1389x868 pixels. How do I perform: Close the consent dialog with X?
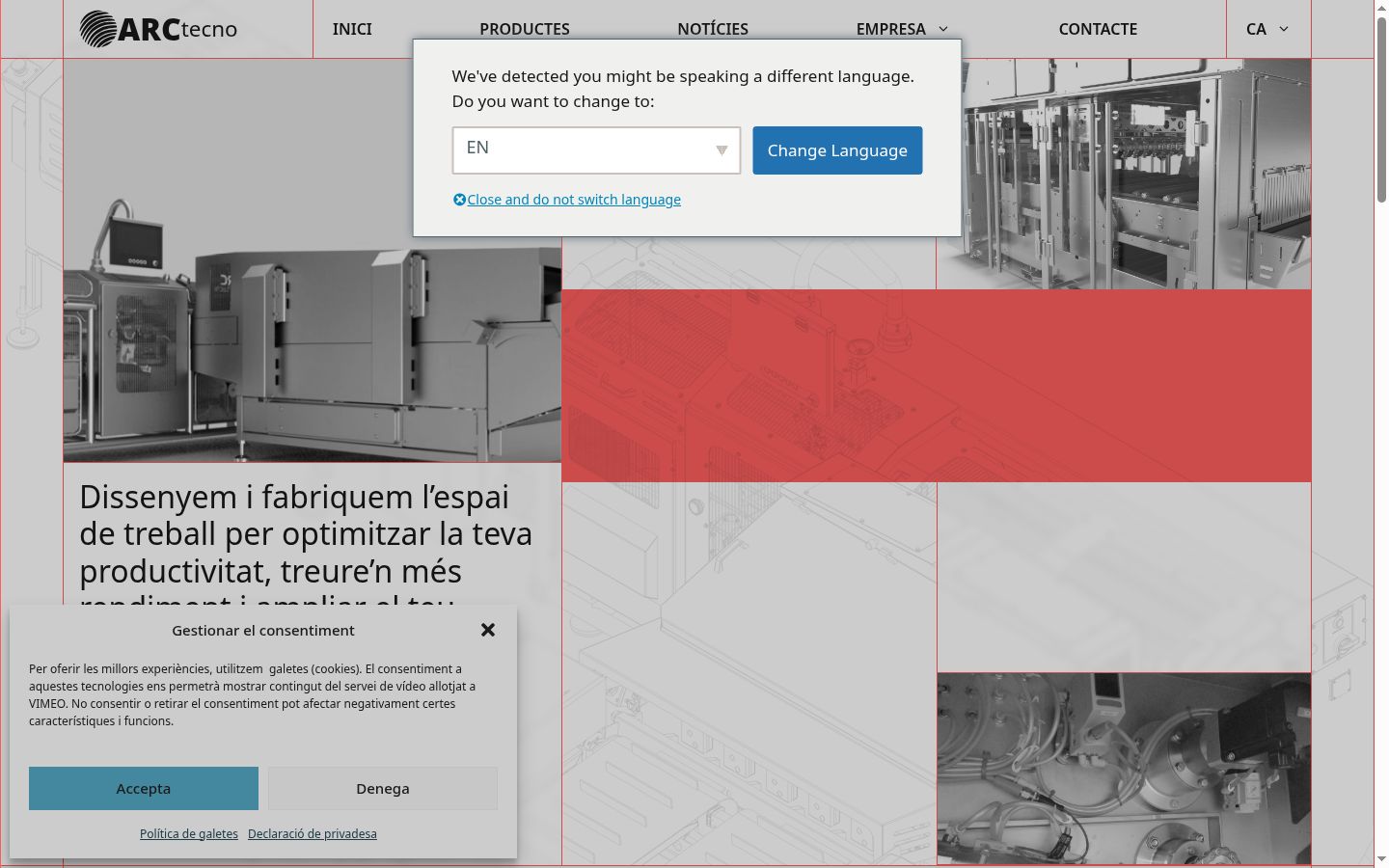coord(488,630)
